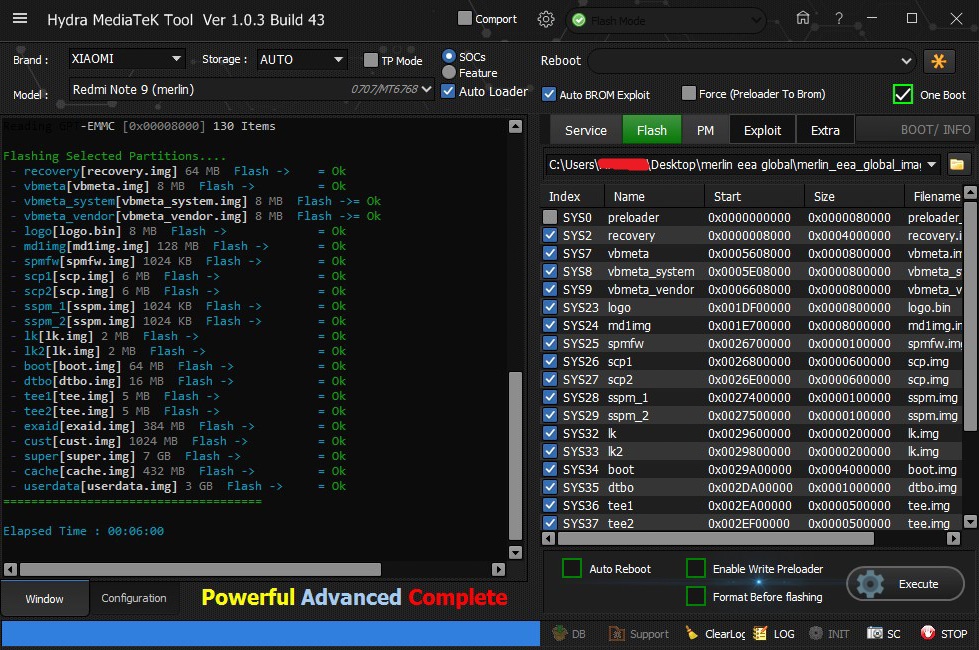Click the blue progress bar
979x650 pixels.
click(x=270, y=633)
